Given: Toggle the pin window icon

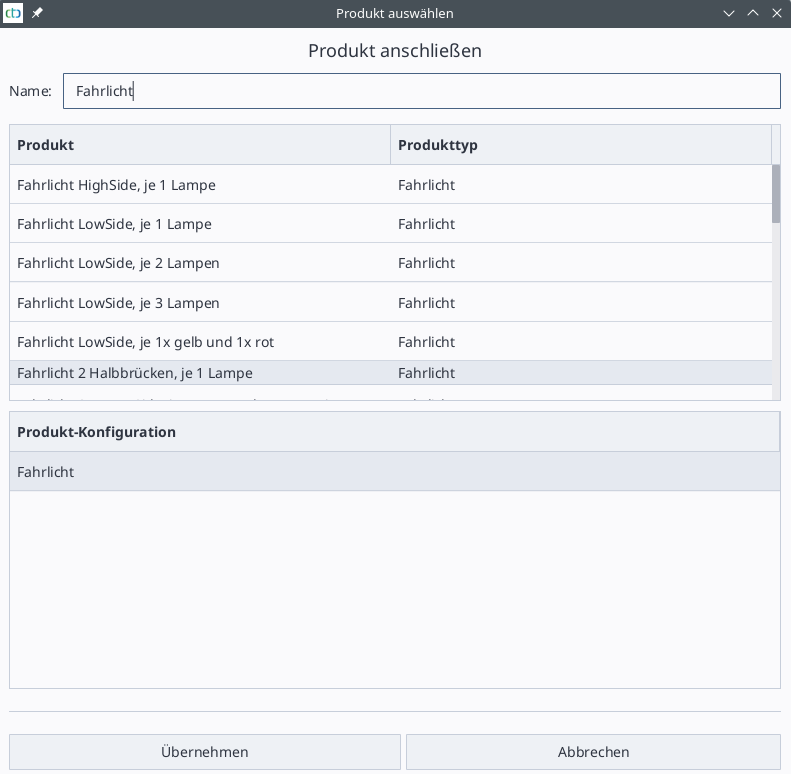Looking at the screenshot, I should click(38, 13).
